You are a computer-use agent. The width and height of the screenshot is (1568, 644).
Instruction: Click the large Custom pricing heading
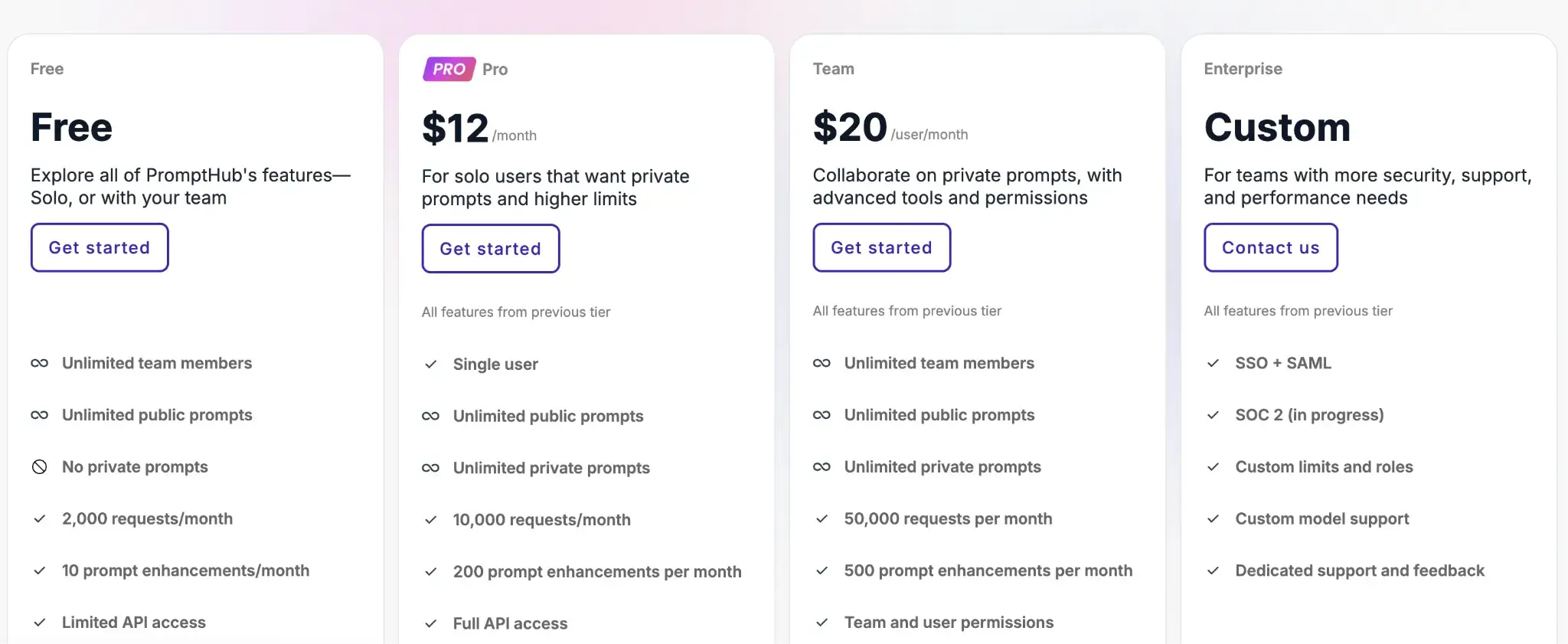(x=1277, y=127)
